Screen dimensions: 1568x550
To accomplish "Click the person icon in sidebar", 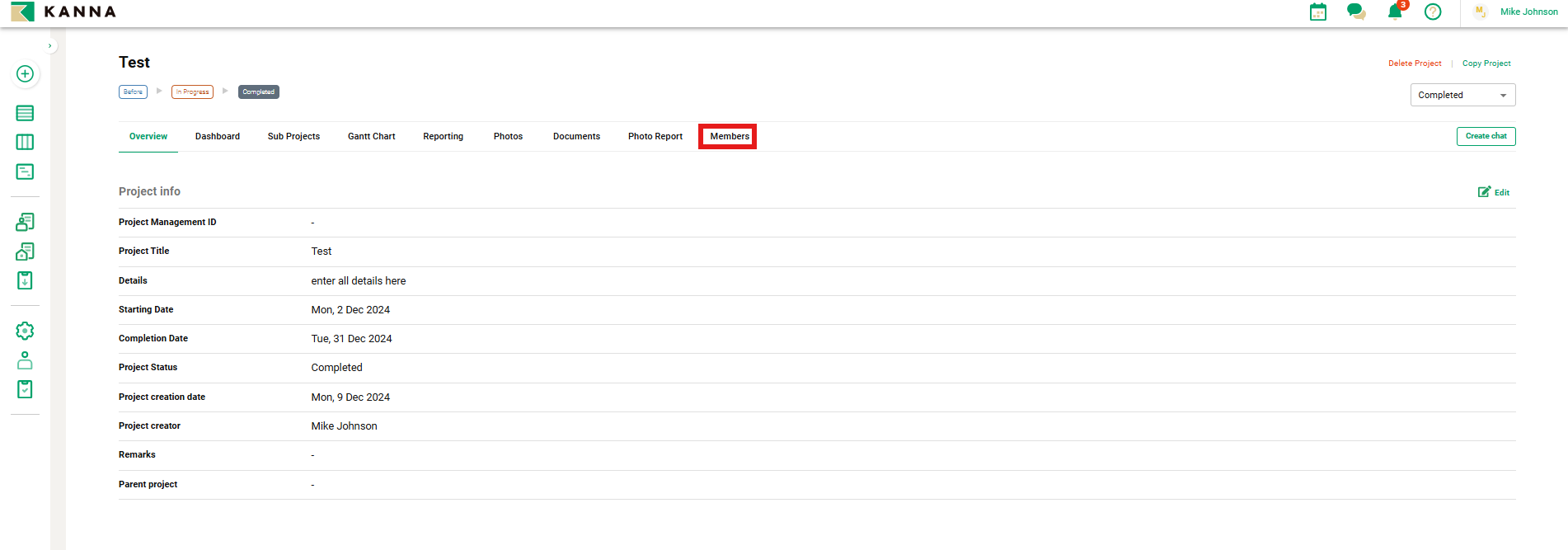I will pyautogui.click(x=25, y=360).
